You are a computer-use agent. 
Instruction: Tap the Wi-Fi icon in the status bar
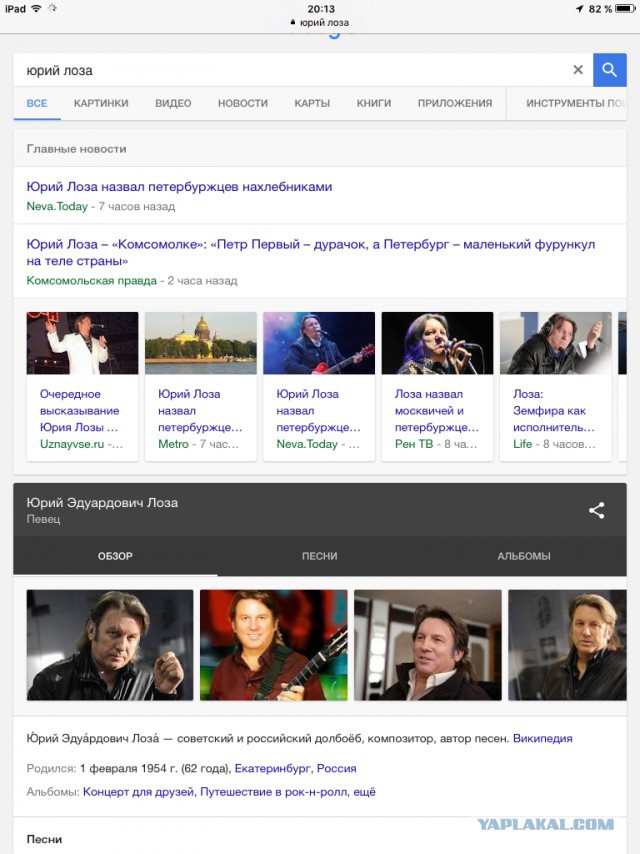coord(36,9)
